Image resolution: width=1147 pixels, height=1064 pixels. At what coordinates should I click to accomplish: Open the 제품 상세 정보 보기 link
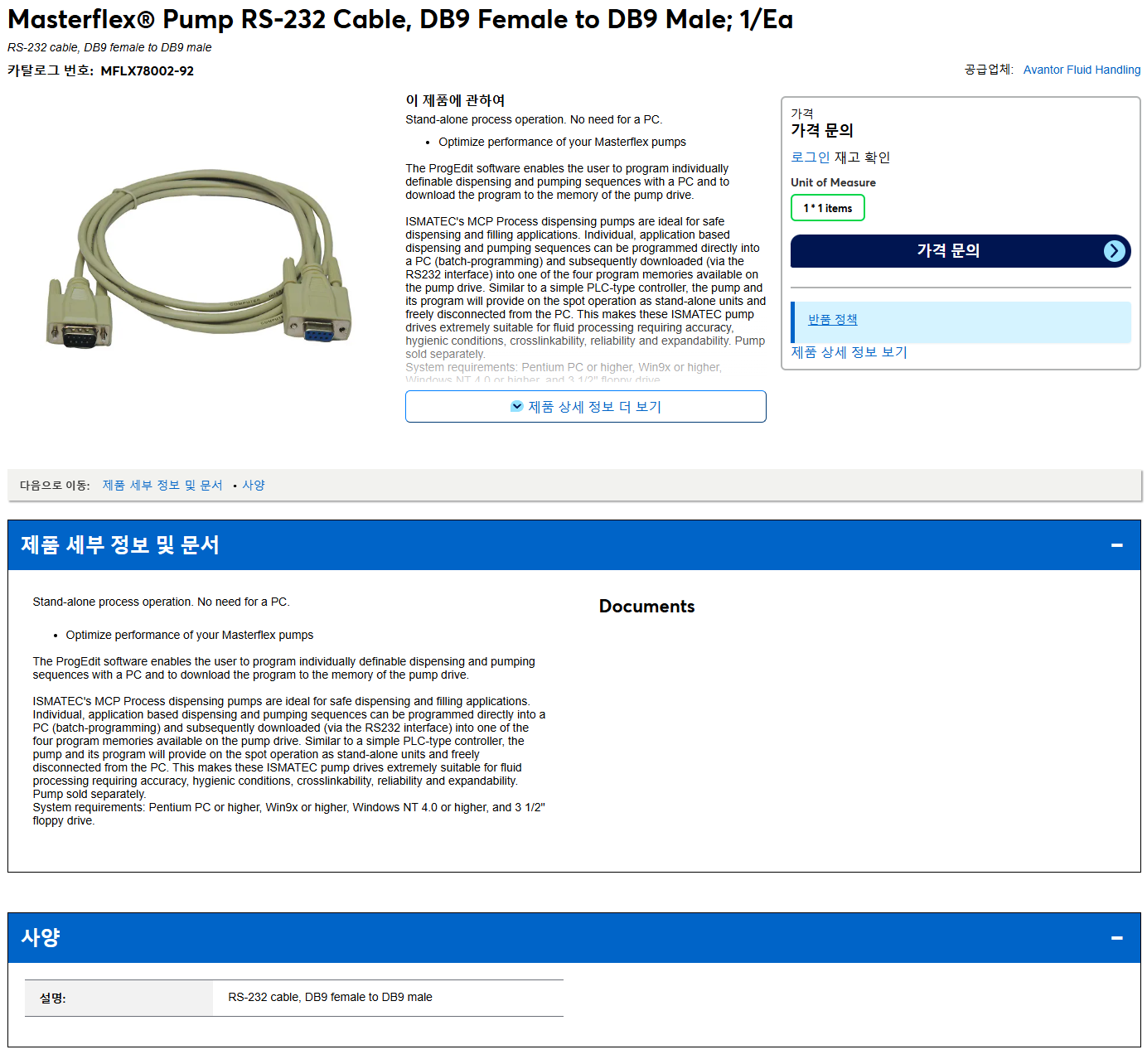pos(849,352)
